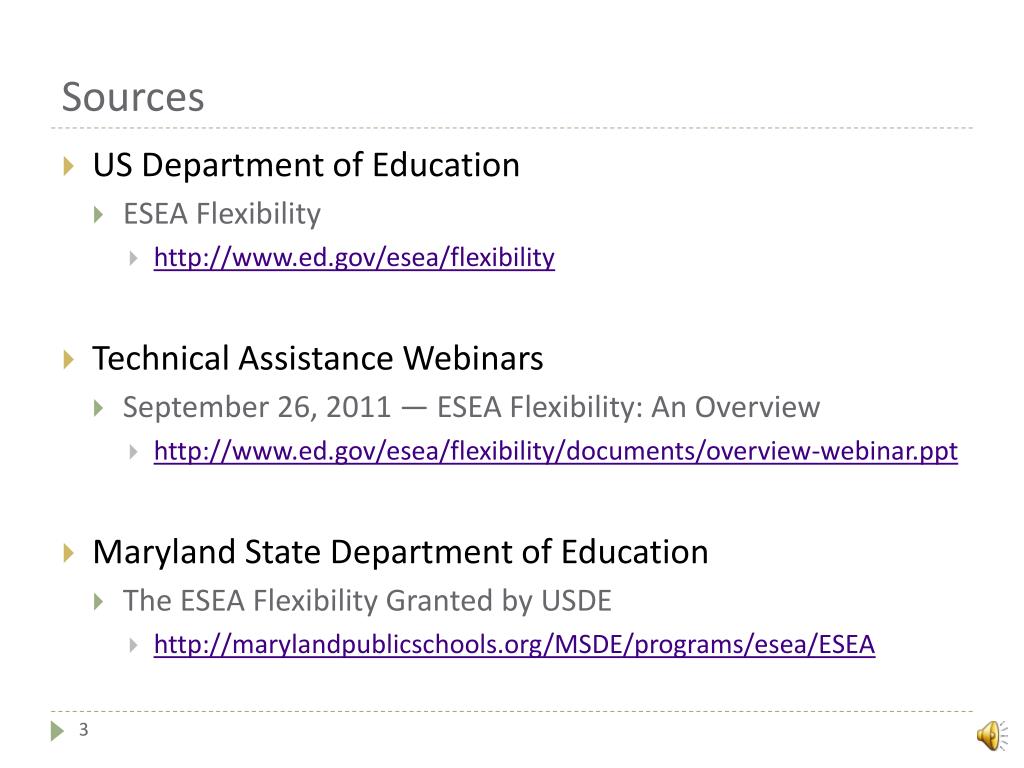Click the sub-bullet beside The ESEA Flexibility Granted

(x=99, y=601)
